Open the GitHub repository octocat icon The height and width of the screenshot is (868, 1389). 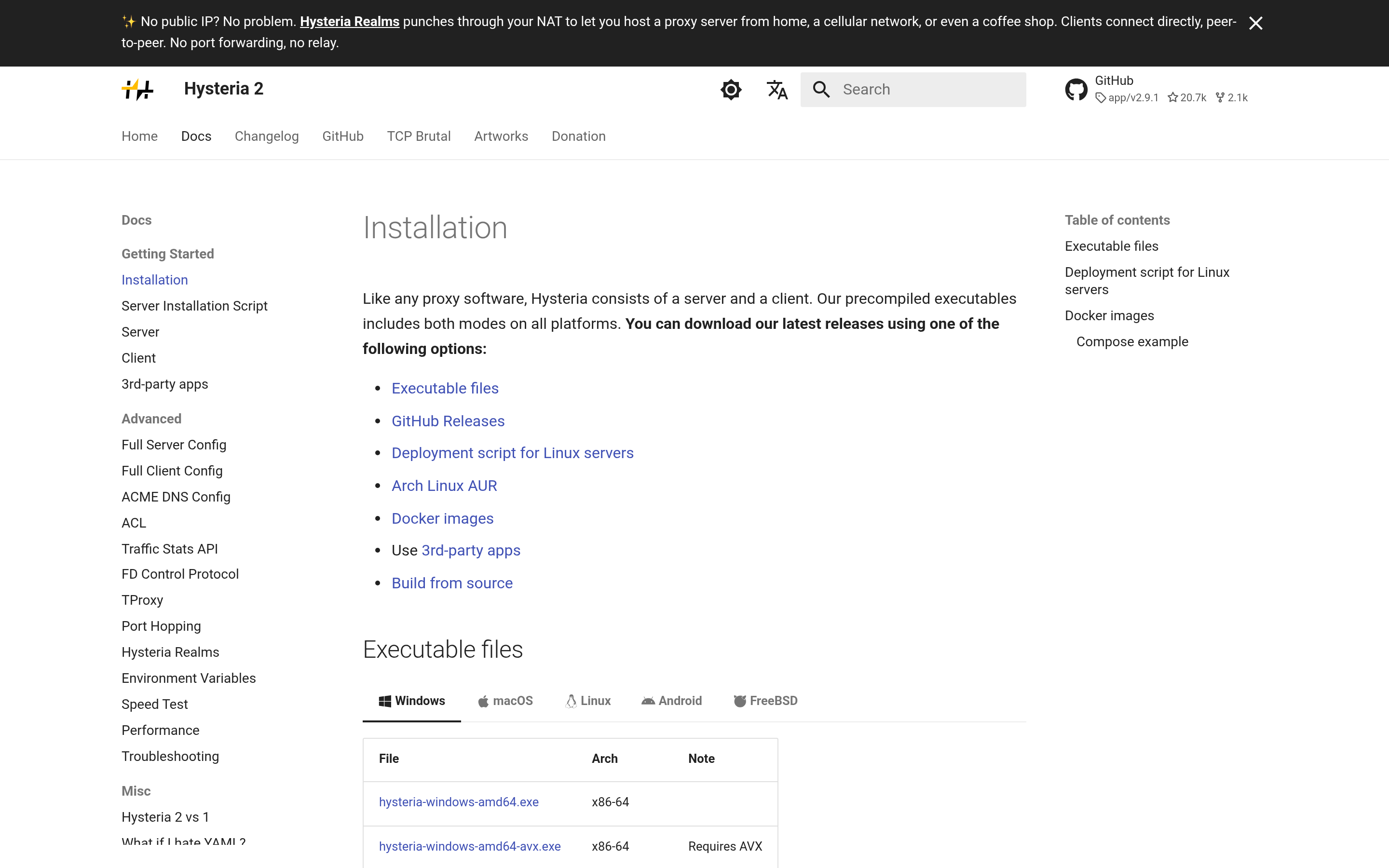pos(1076,90)
